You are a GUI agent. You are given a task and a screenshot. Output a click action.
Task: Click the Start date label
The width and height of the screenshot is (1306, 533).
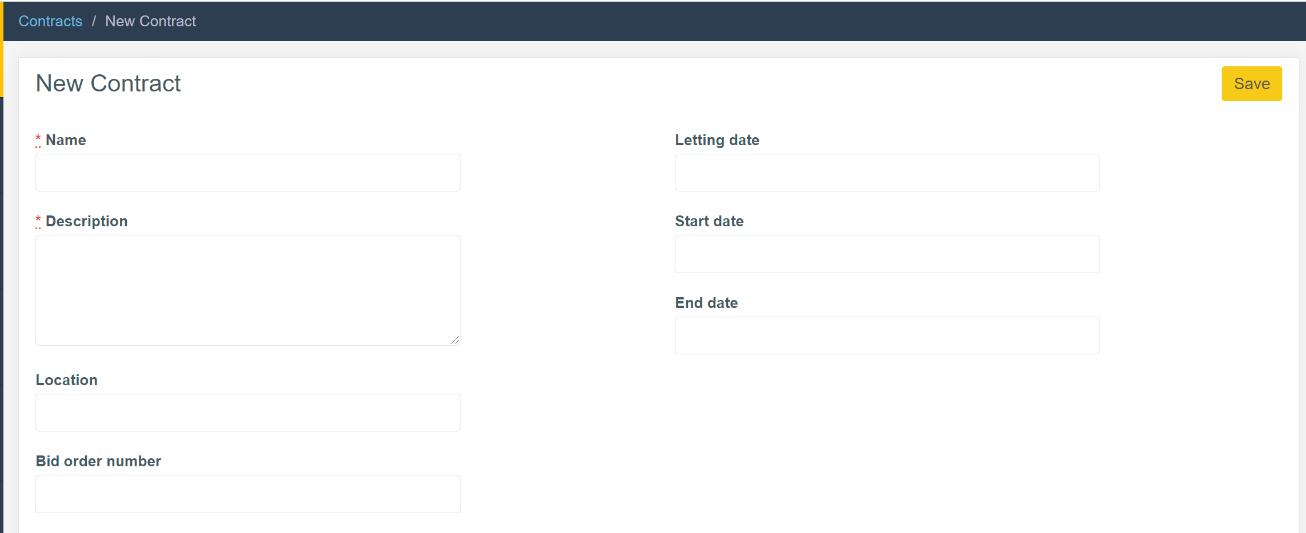tap(709, 221)
